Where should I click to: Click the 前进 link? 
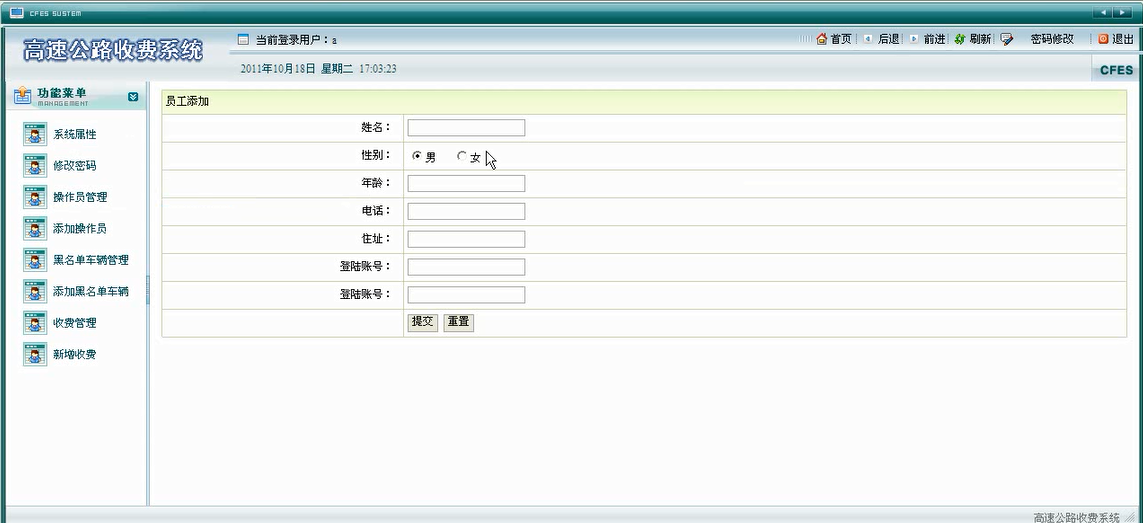coord(935,39)
